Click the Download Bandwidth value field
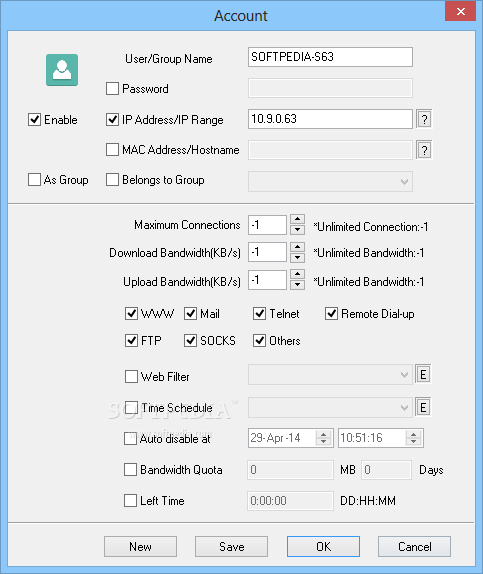This screenshot has height=574, width=483. 267,252
